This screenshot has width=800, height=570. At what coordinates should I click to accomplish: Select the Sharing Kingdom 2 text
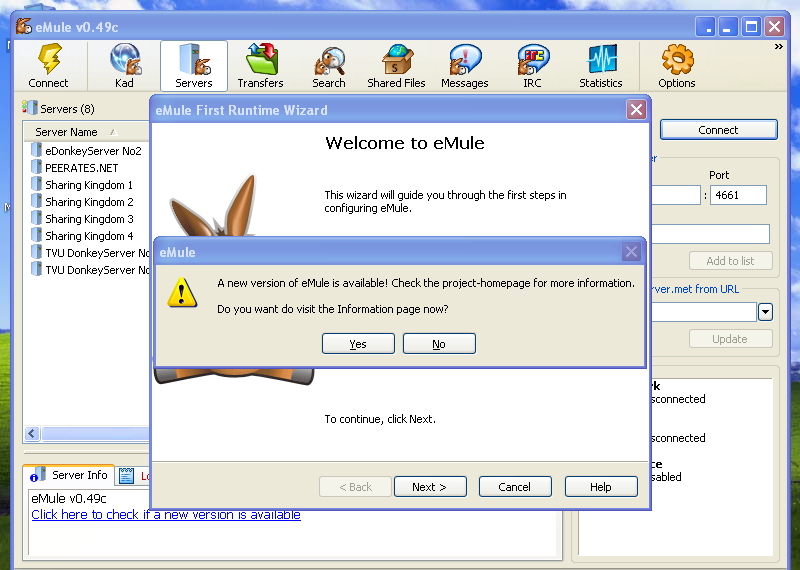pos(89,202)
